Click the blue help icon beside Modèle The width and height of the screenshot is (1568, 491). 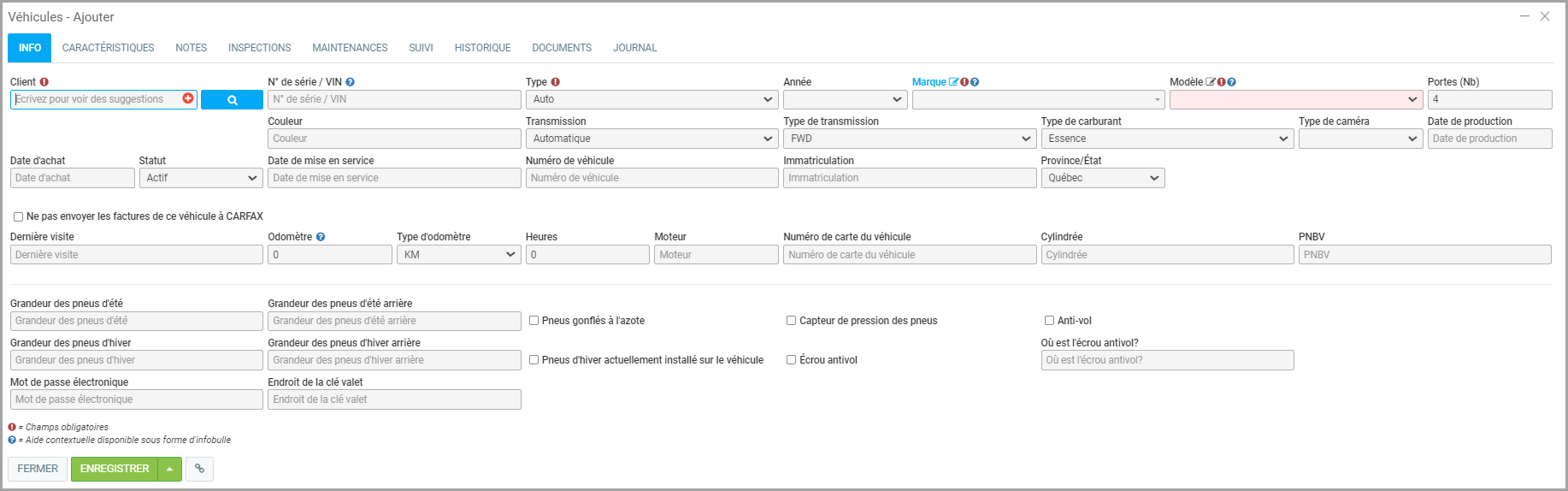tap(1232, 82)
